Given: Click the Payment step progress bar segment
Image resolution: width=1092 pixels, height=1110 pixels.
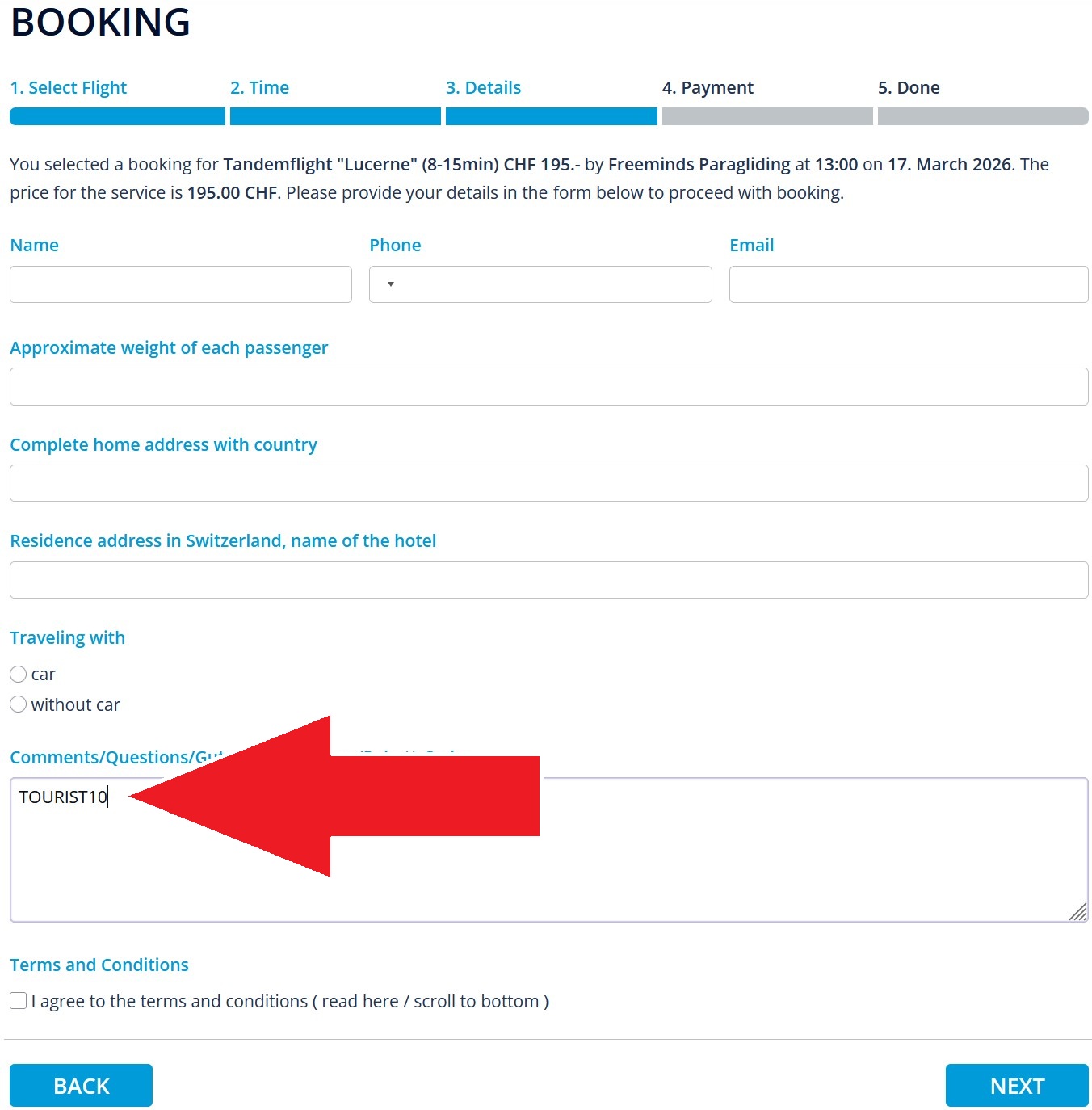Looking at the screenshot, I should [x=766, y=116].
